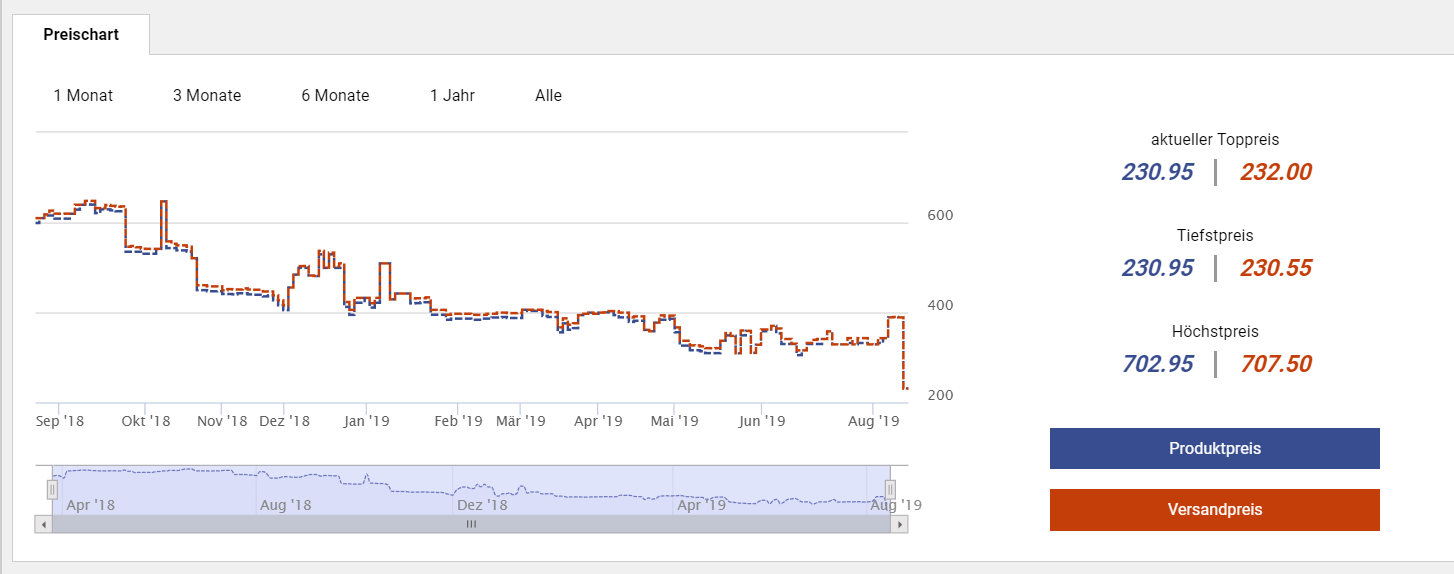Click the orange Höchstpreis value 707.50
The height and width of the screenshot is (574, 1454).
1275,364
